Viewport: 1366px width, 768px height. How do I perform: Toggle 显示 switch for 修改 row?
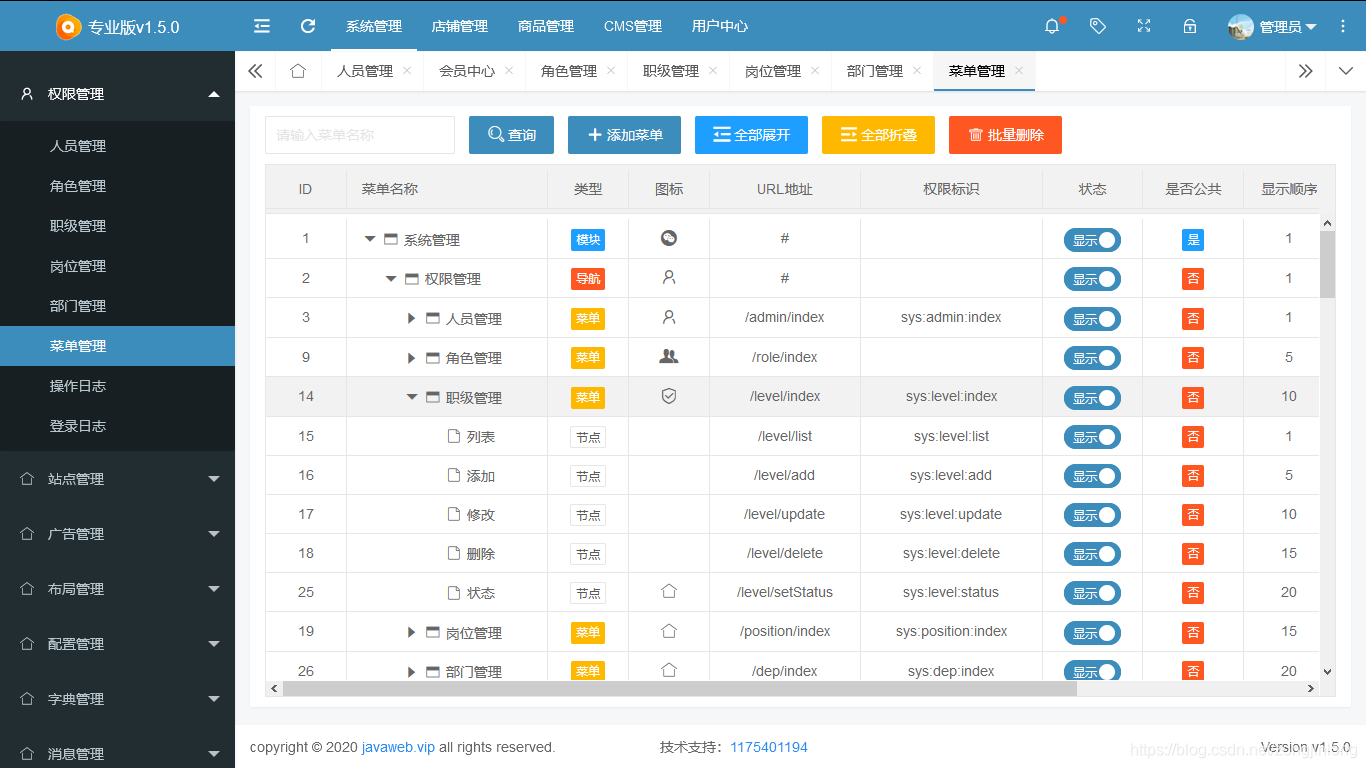[x=1092, y=515]
